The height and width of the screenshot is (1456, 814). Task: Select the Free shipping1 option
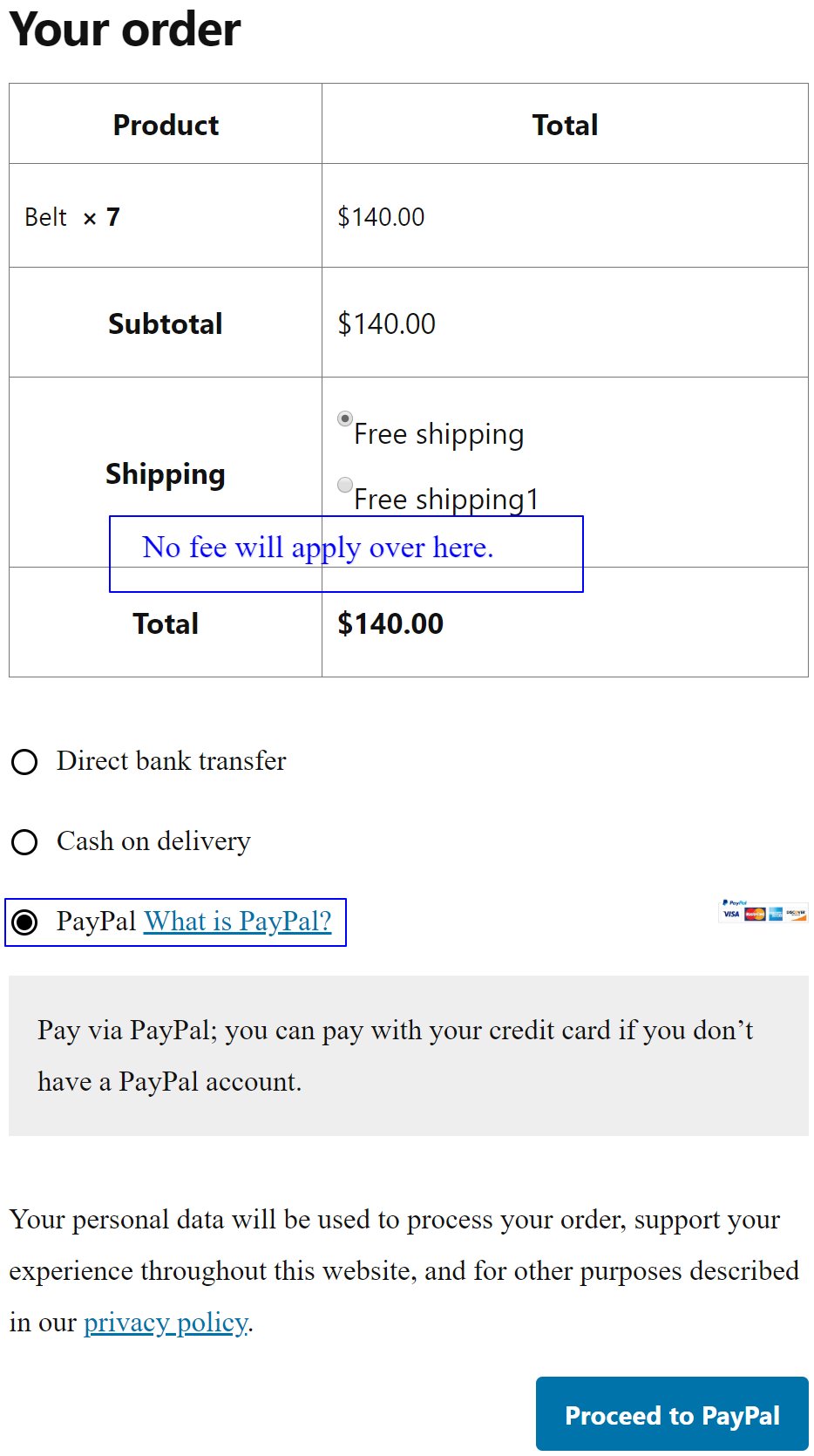coord(345,484)
